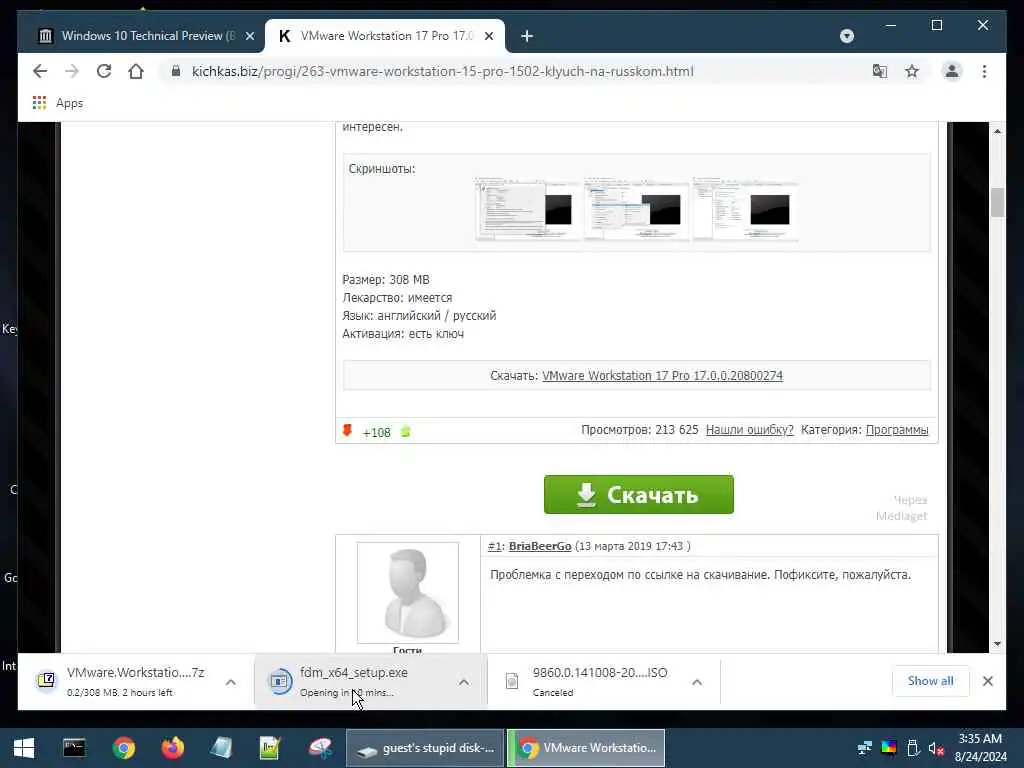Go forward using the forward arrow
This screenshot has width=1024, height=768.
(x=72, y=71)
